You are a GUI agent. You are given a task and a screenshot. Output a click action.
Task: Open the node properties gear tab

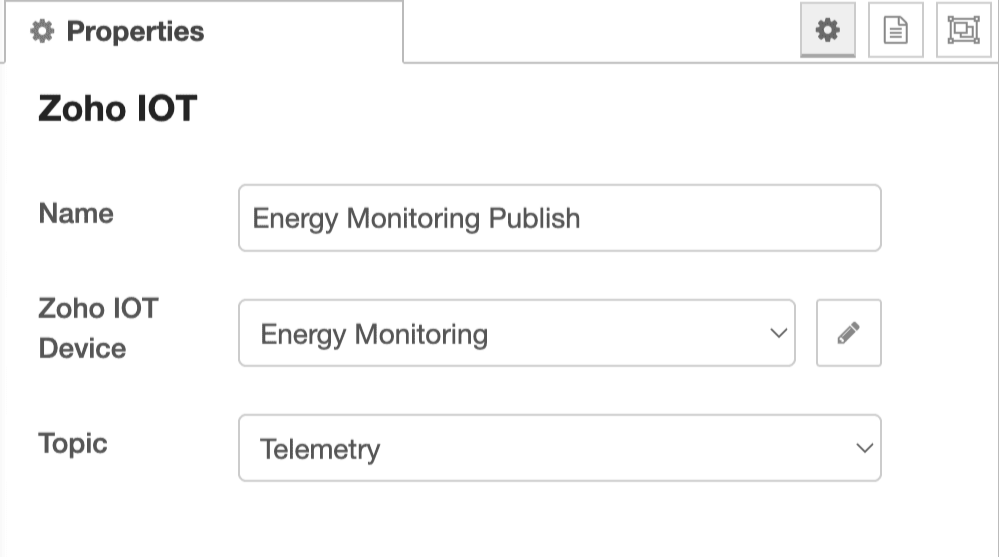(827, 31)
